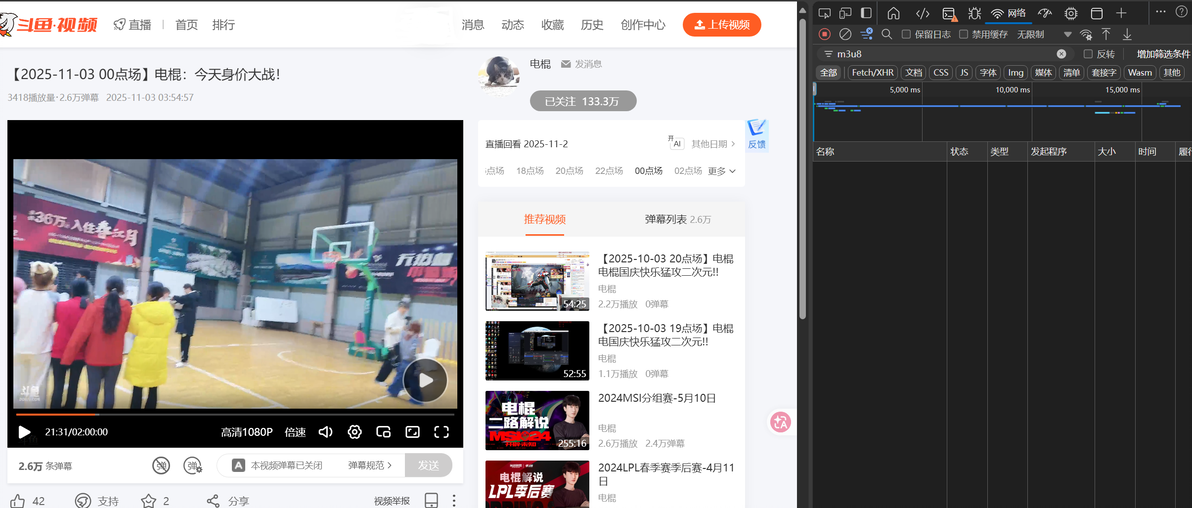The height and width of the screenshot is (508, 1192).
Task: Seek on the video progress bar
Action: coord(235,414)
